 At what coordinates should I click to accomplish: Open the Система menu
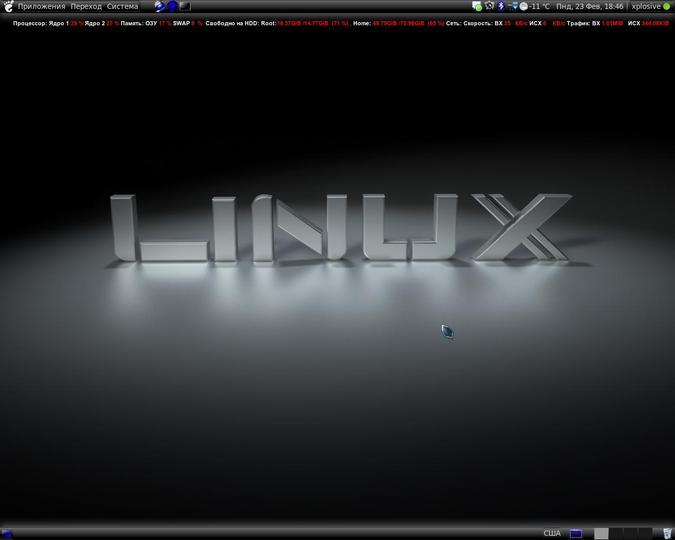[123, 6]
